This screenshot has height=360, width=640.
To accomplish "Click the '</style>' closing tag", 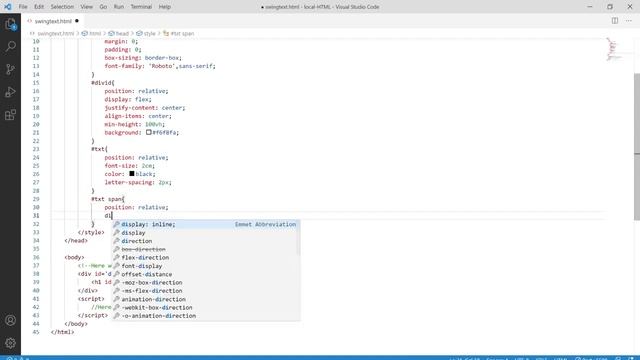I will pyautogui.click(x=91, y=233).
